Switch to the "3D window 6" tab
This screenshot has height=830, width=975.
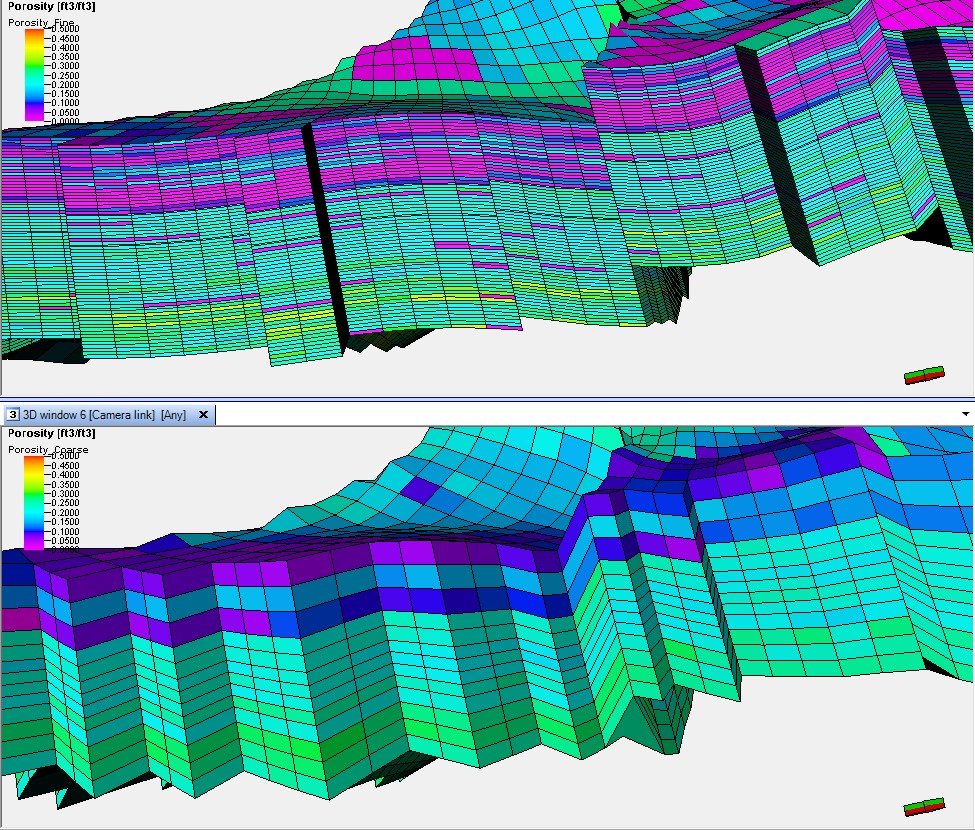(x=55, y=414)
